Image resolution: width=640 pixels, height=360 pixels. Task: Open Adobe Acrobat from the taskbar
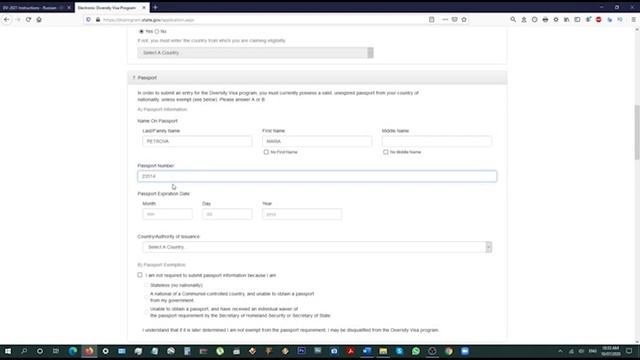[350, 351]
